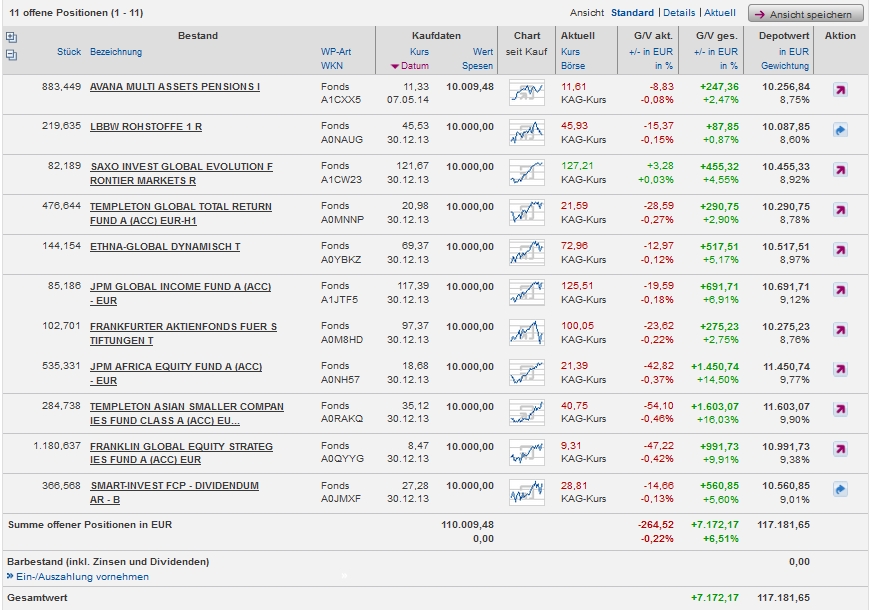The height and width of the screenshot is (610, 879).
Task: Switch to Details view
Action: [679, 13]
